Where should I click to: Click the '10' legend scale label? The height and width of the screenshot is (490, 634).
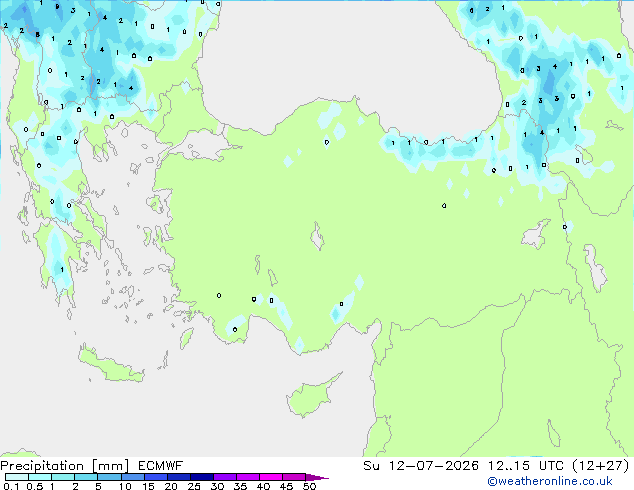click(125, 486)
